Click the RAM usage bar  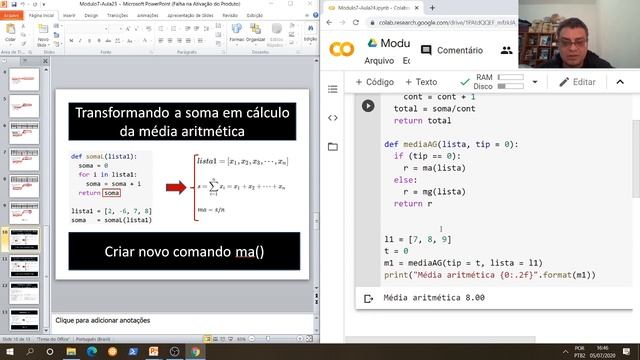pos(511,77)
